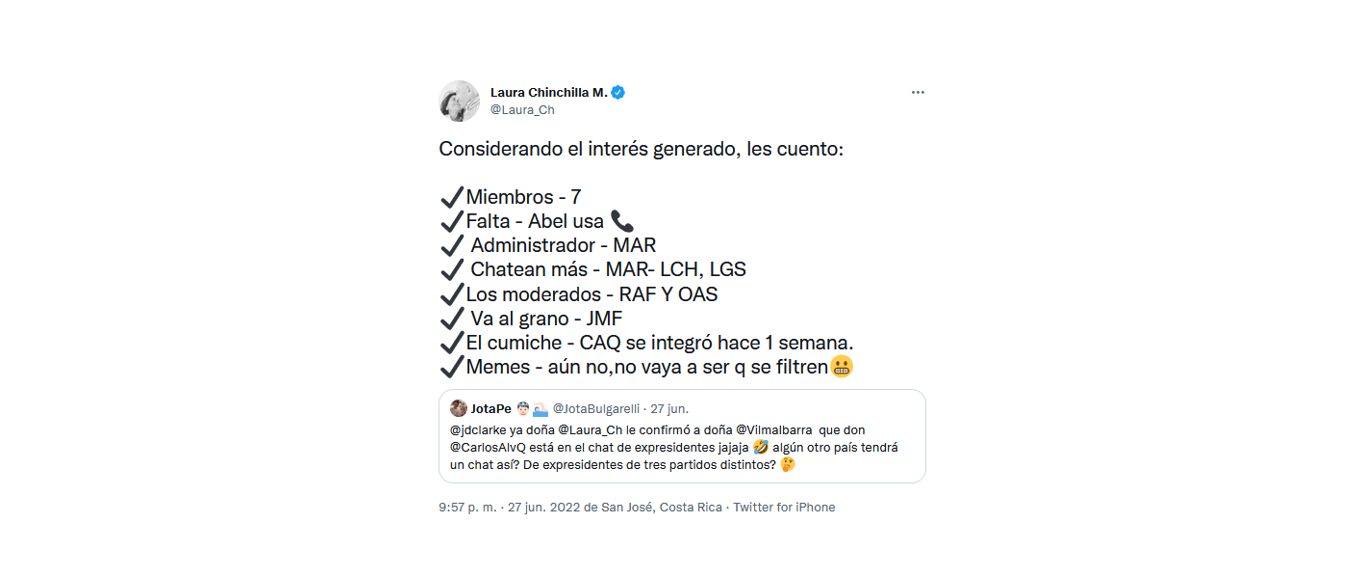Click the telephone emoji after "Abel usa"
This screenshot has height=573, width=1359.
click(622, 221)
